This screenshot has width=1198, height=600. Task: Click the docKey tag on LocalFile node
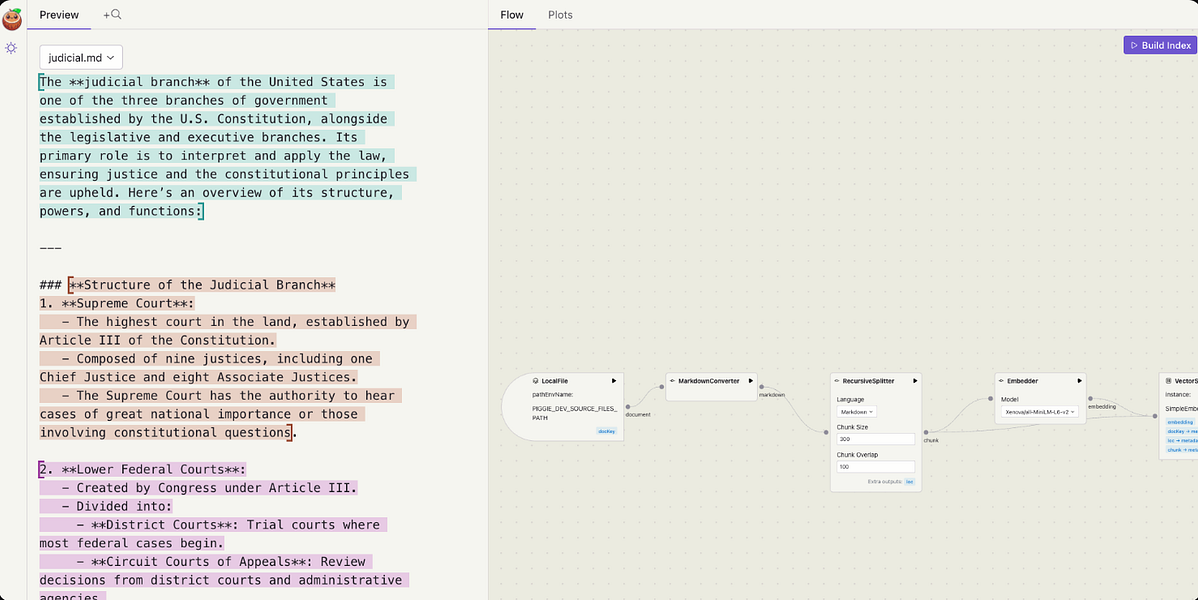607,432
